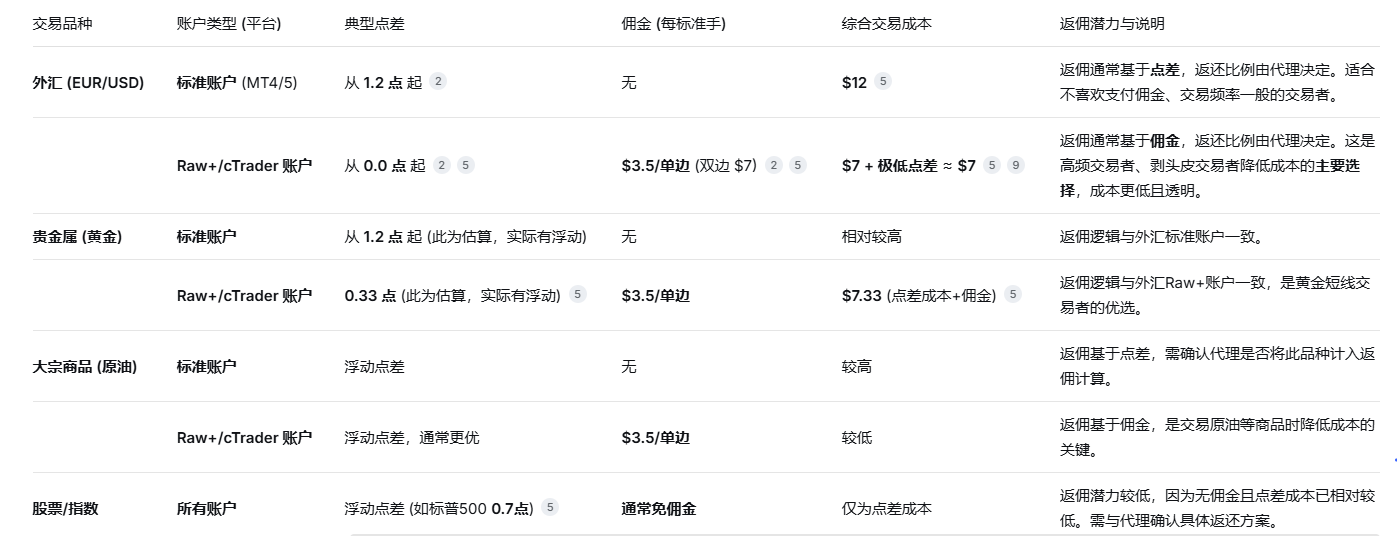
Task: Click the 交易品种 column header
Action: click(x=62, y=24)
